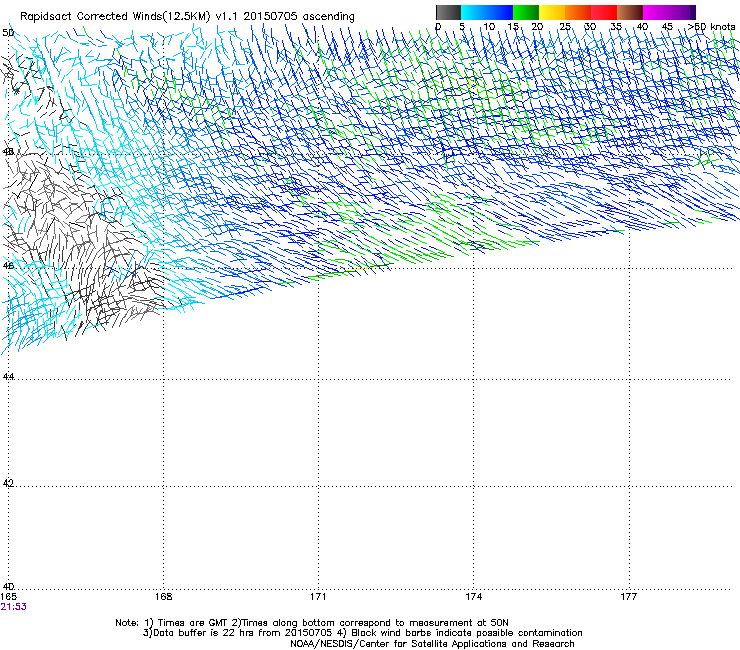The height and width of the screenshot is (650, 740).
Task: Click the magenta 40-45 knots legend segment
Action: point(656,12)
